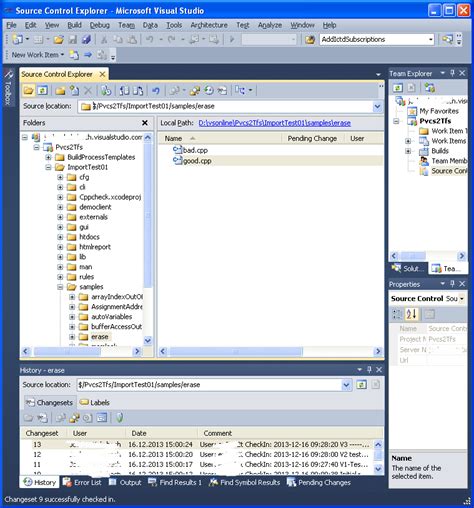Click the New Folder icon in Source Control Explorer toolbar
The height and width of the screenshot is (508, 474).
tap(60, 90)
